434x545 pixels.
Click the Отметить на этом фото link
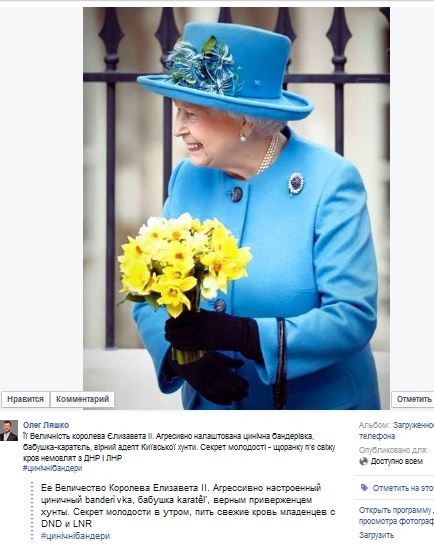403,488
